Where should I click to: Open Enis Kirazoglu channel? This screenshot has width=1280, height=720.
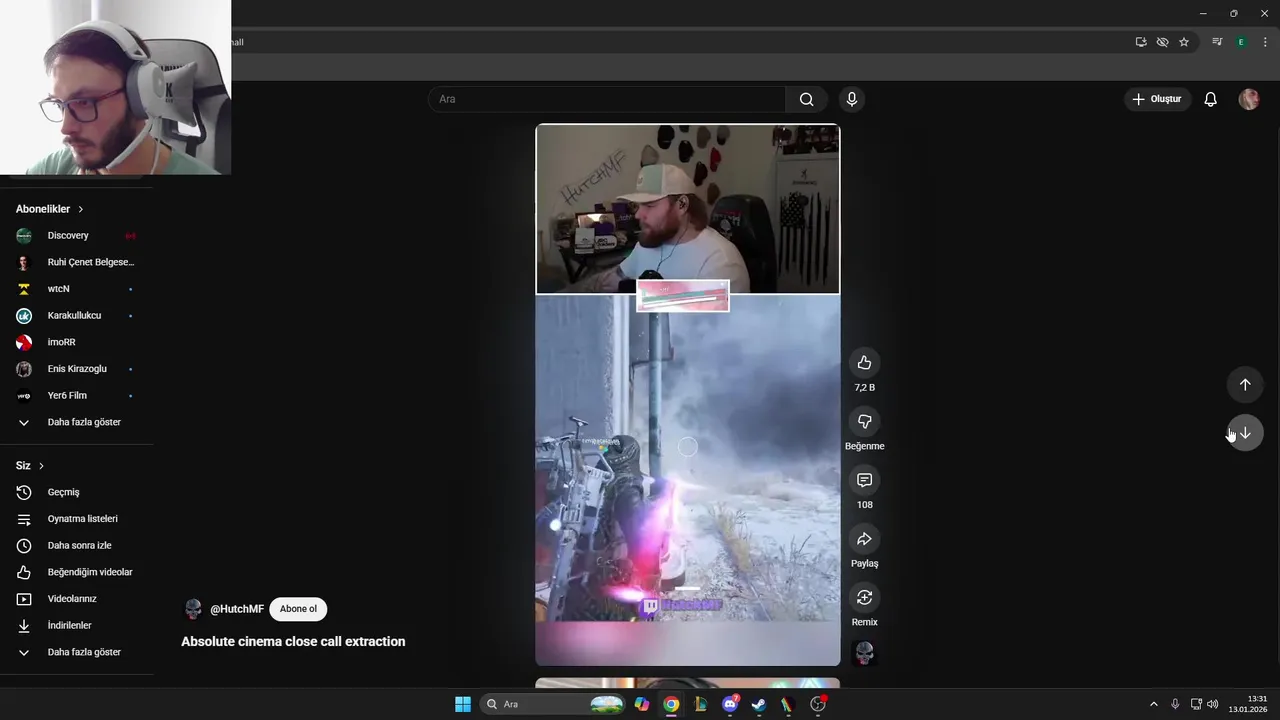pos(76,369)
